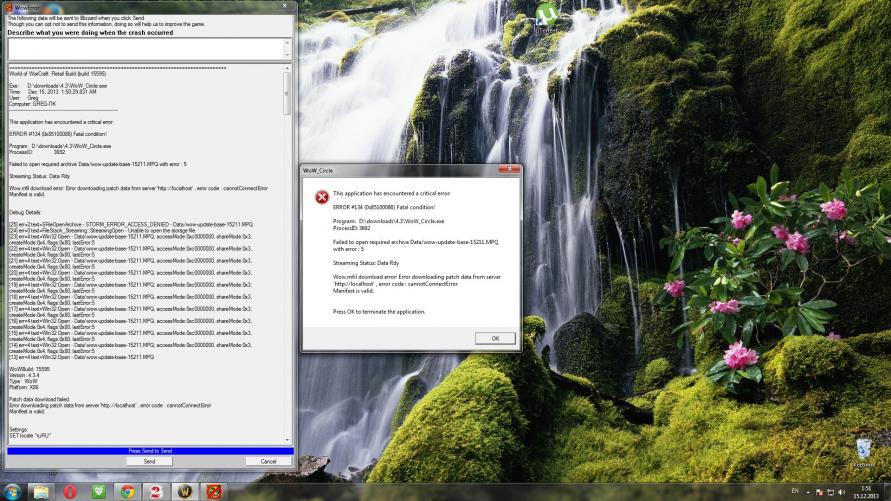Open the red number 2 taskbar app

(157, 492)
